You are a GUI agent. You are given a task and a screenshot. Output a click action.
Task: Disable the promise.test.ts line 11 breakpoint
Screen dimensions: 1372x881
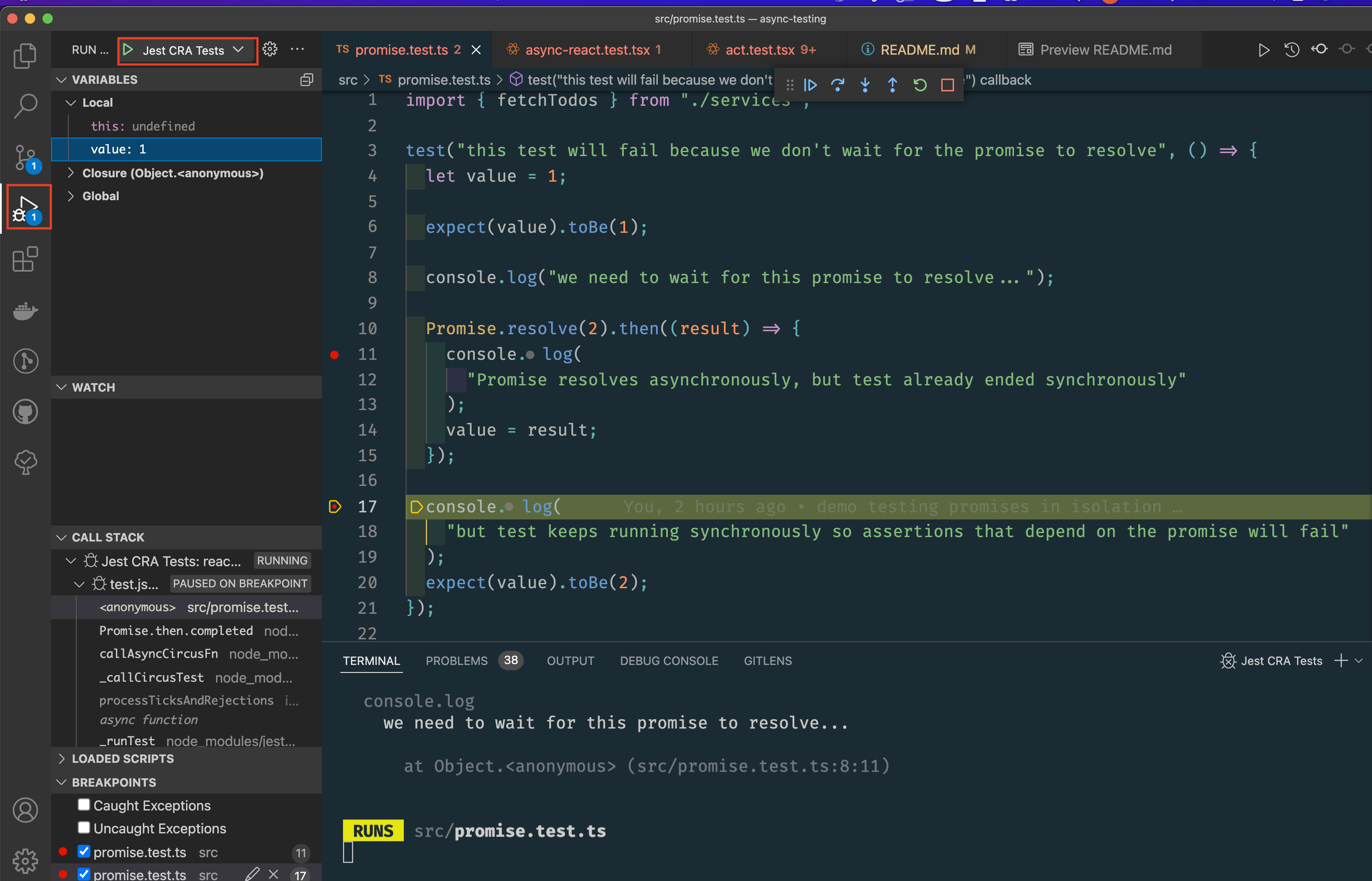[x=84, y=851]
